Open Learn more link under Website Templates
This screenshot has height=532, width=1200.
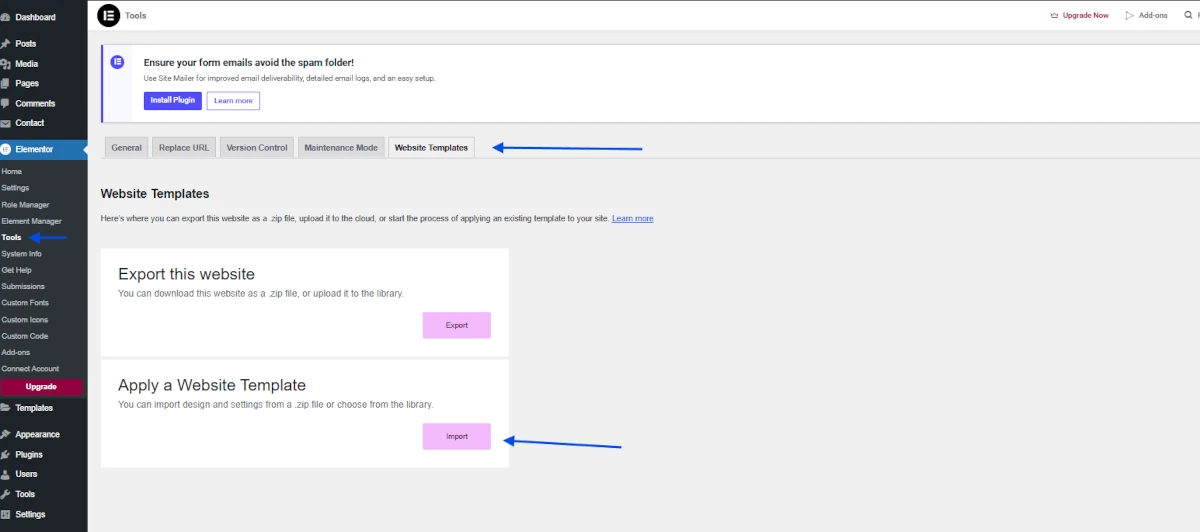click(633, 218)
